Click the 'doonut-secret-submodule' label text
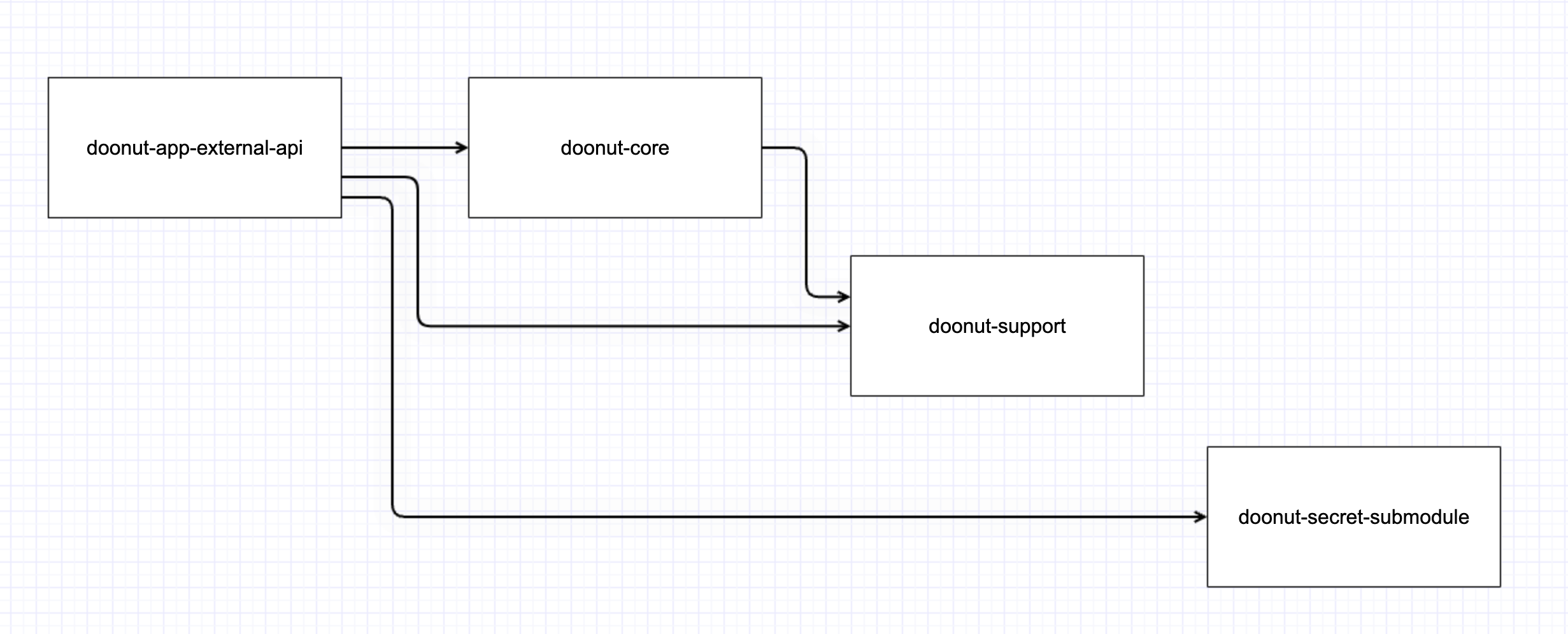The image size is (1568, 634). click(1353, 517)
